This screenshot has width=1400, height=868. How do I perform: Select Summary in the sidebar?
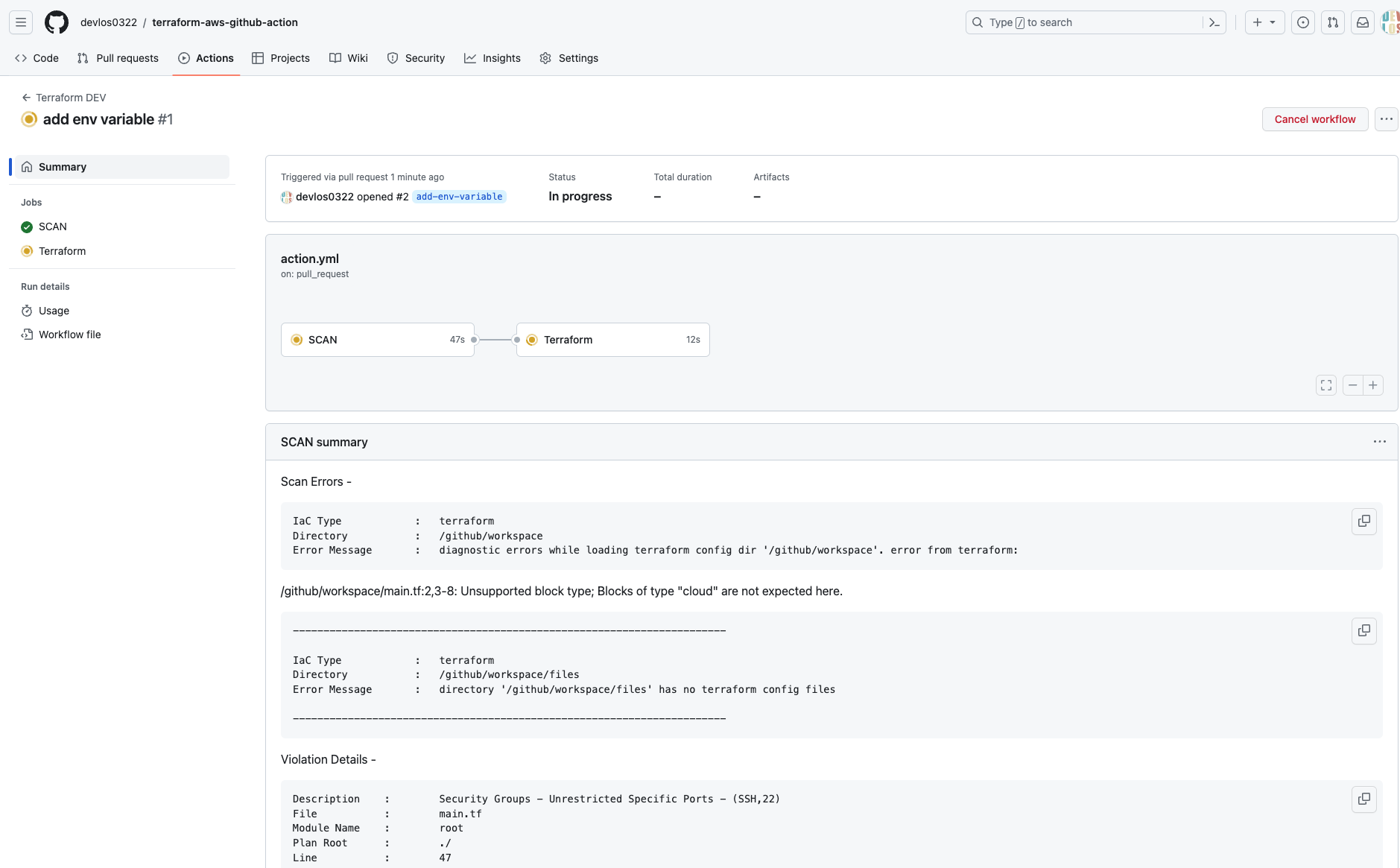coord(122,167)
